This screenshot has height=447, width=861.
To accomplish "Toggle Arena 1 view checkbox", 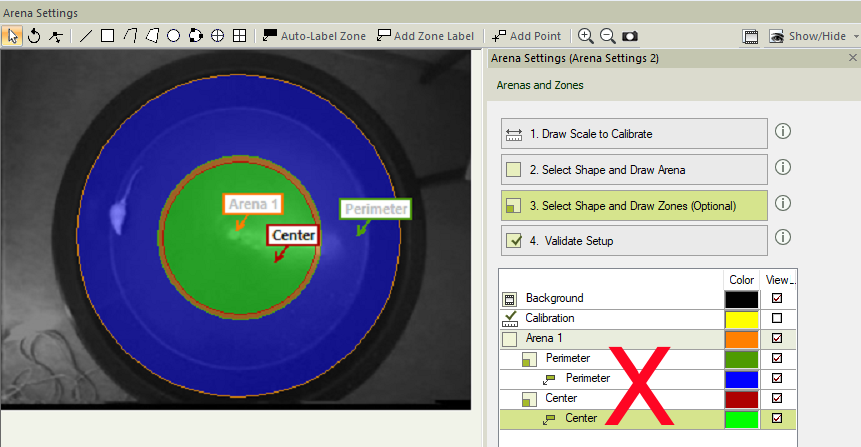I will click(x=776, y=338).
